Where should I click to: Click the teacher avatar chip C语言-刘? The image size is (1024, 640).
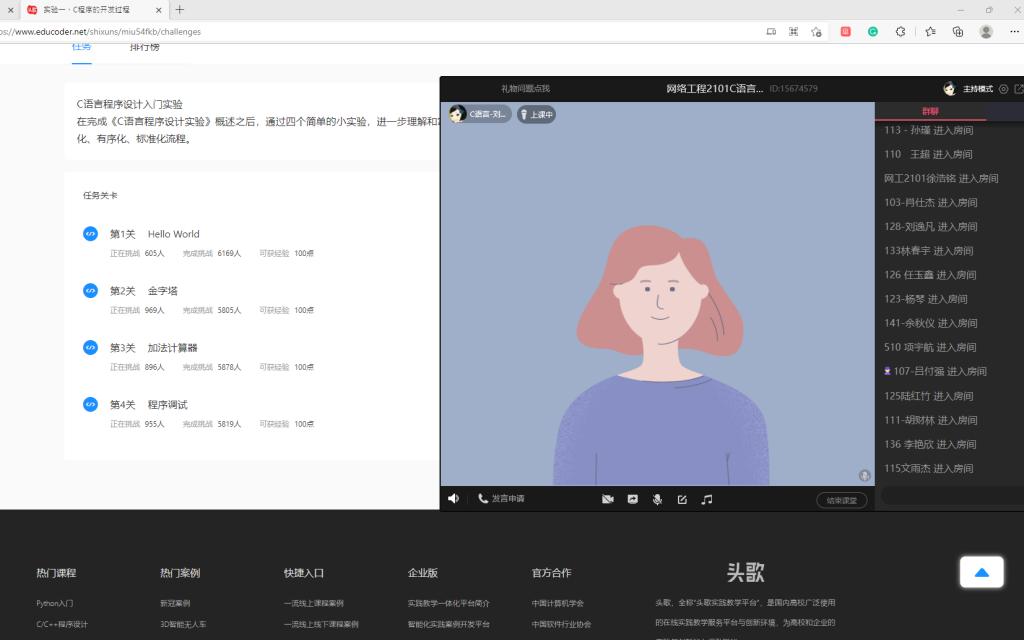pos(480,114)
